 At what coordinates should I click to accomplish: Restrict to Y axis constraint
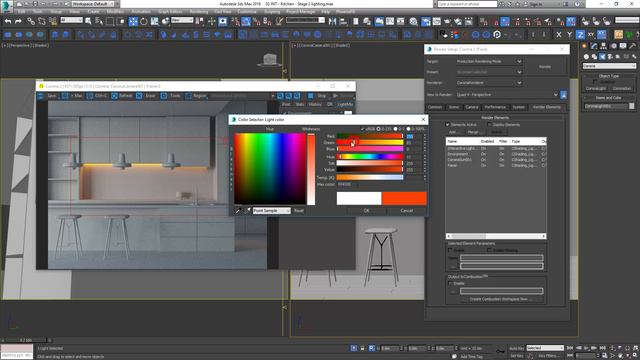(569, 35)
